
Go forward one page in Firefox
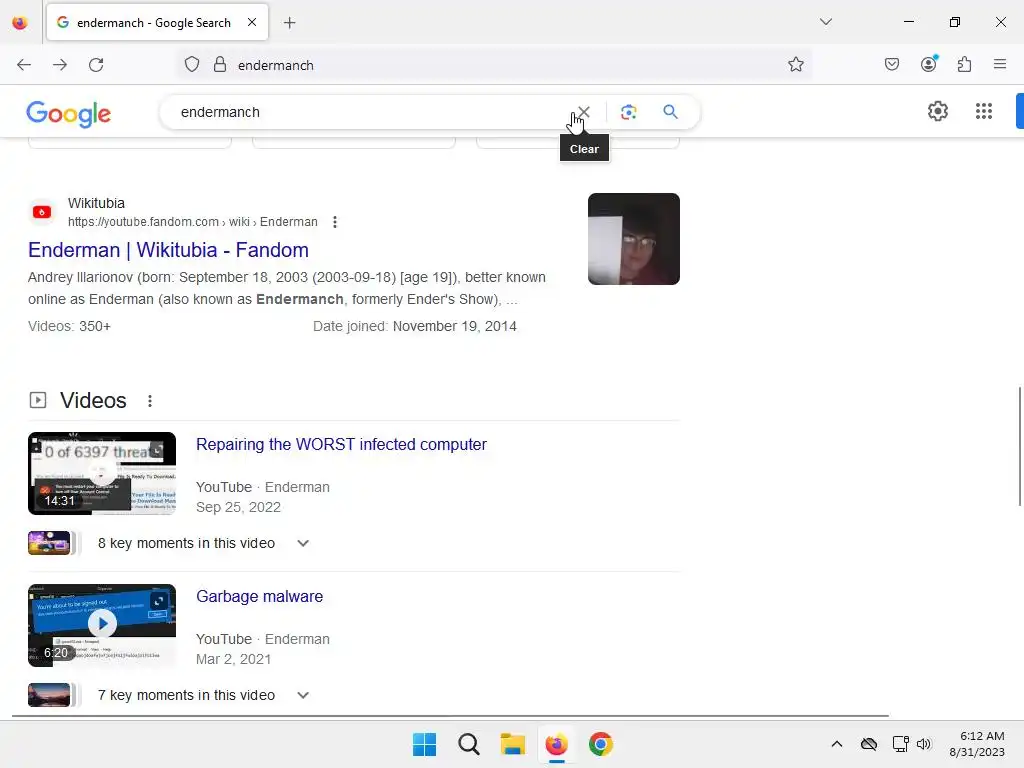pos(60,65)
